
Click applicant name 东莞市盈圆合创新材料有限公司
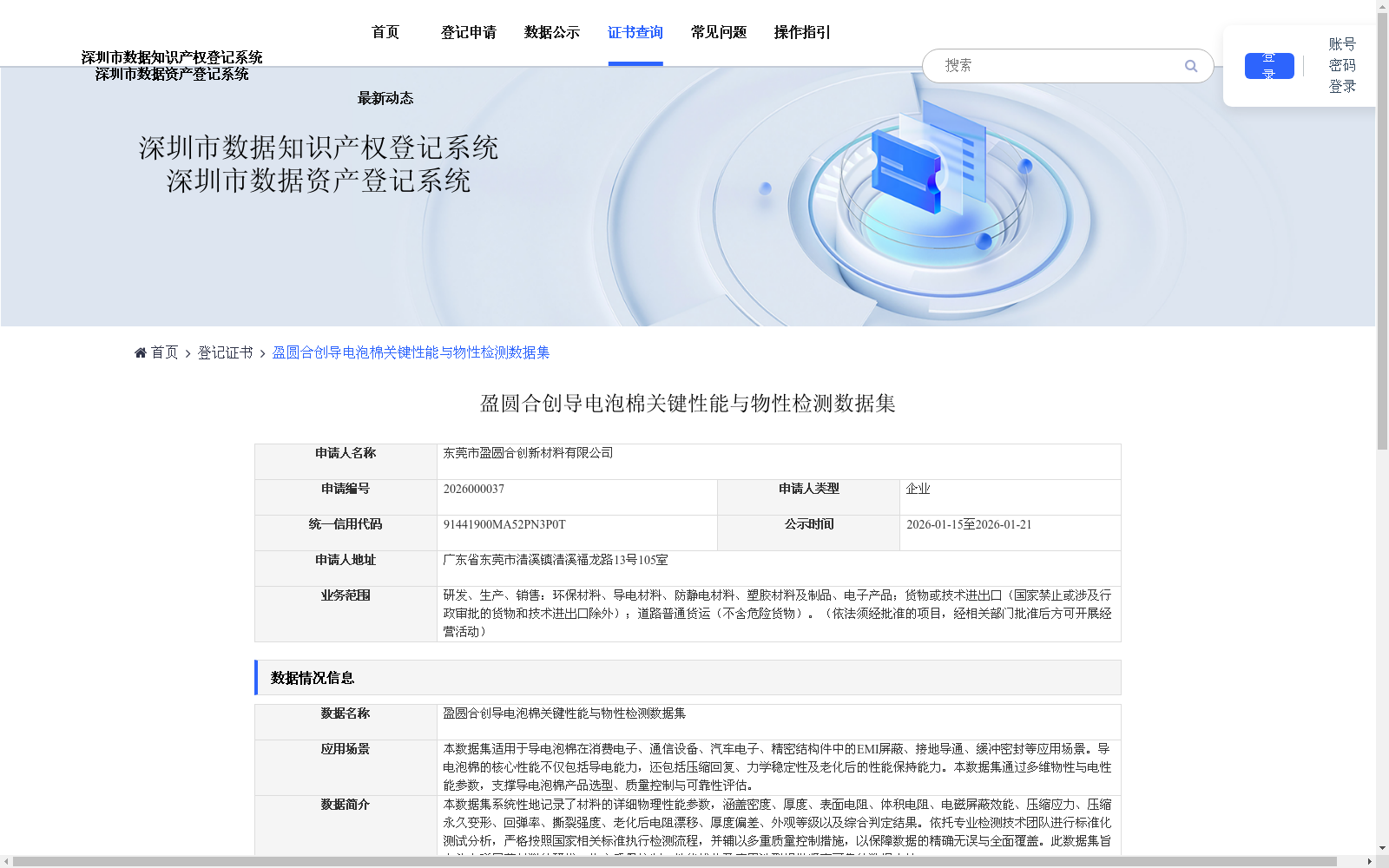click(528, 453)
